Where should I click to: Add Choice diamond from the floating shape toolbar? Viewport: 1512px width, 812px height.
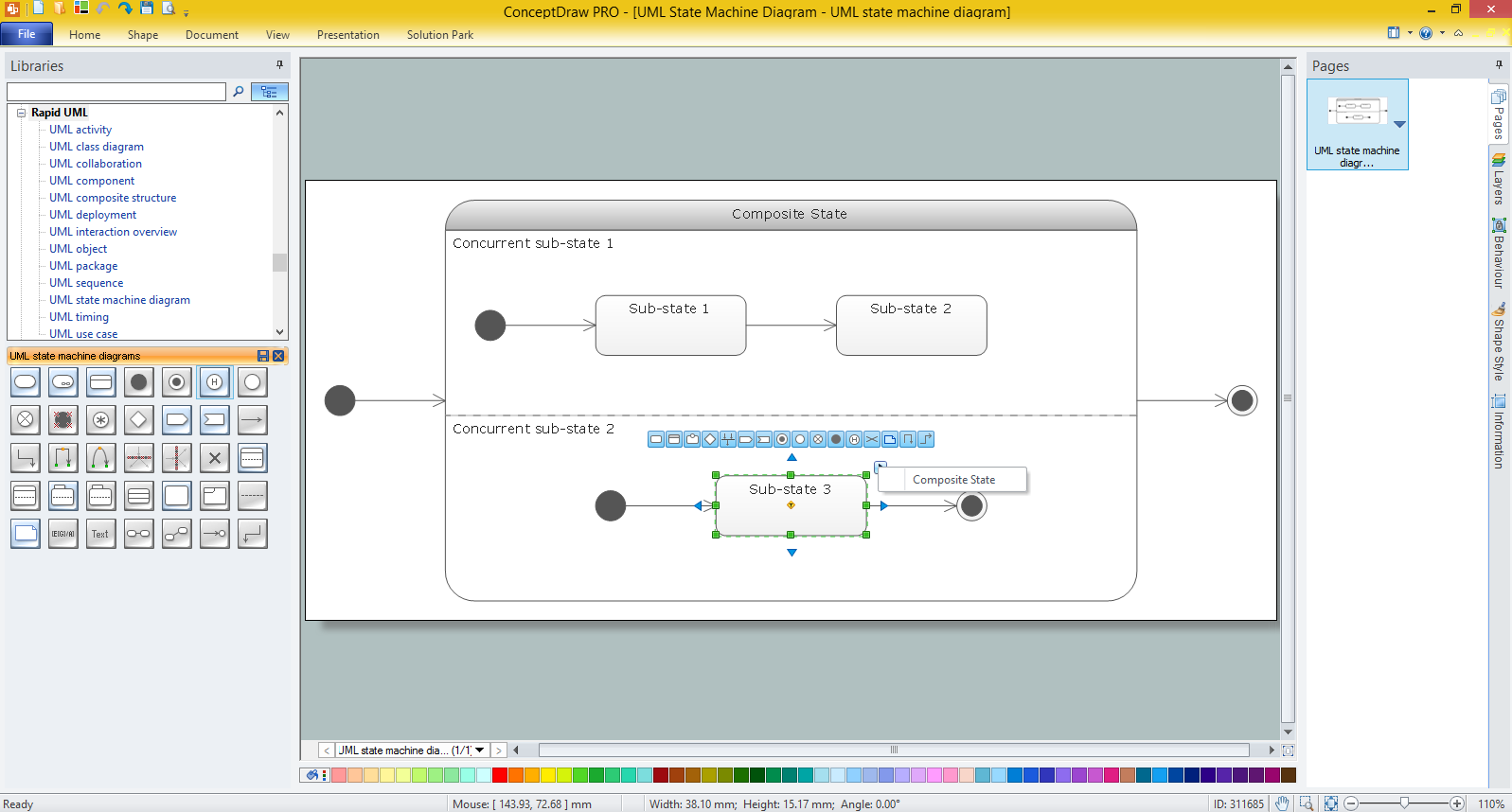tap(710, 439)
